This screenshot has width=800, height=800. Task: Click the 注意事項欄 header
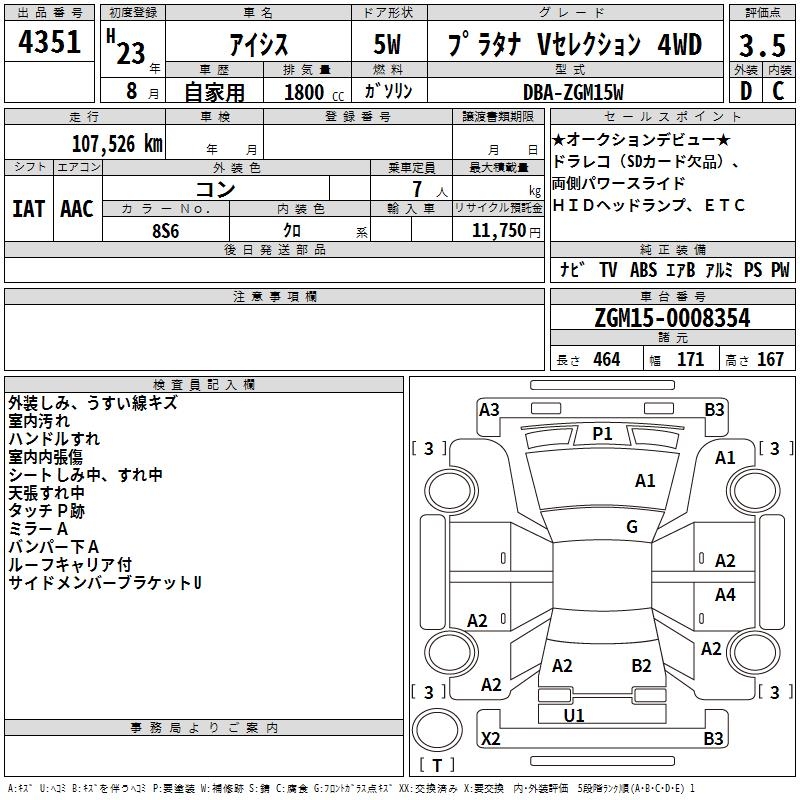coord(274,296)
